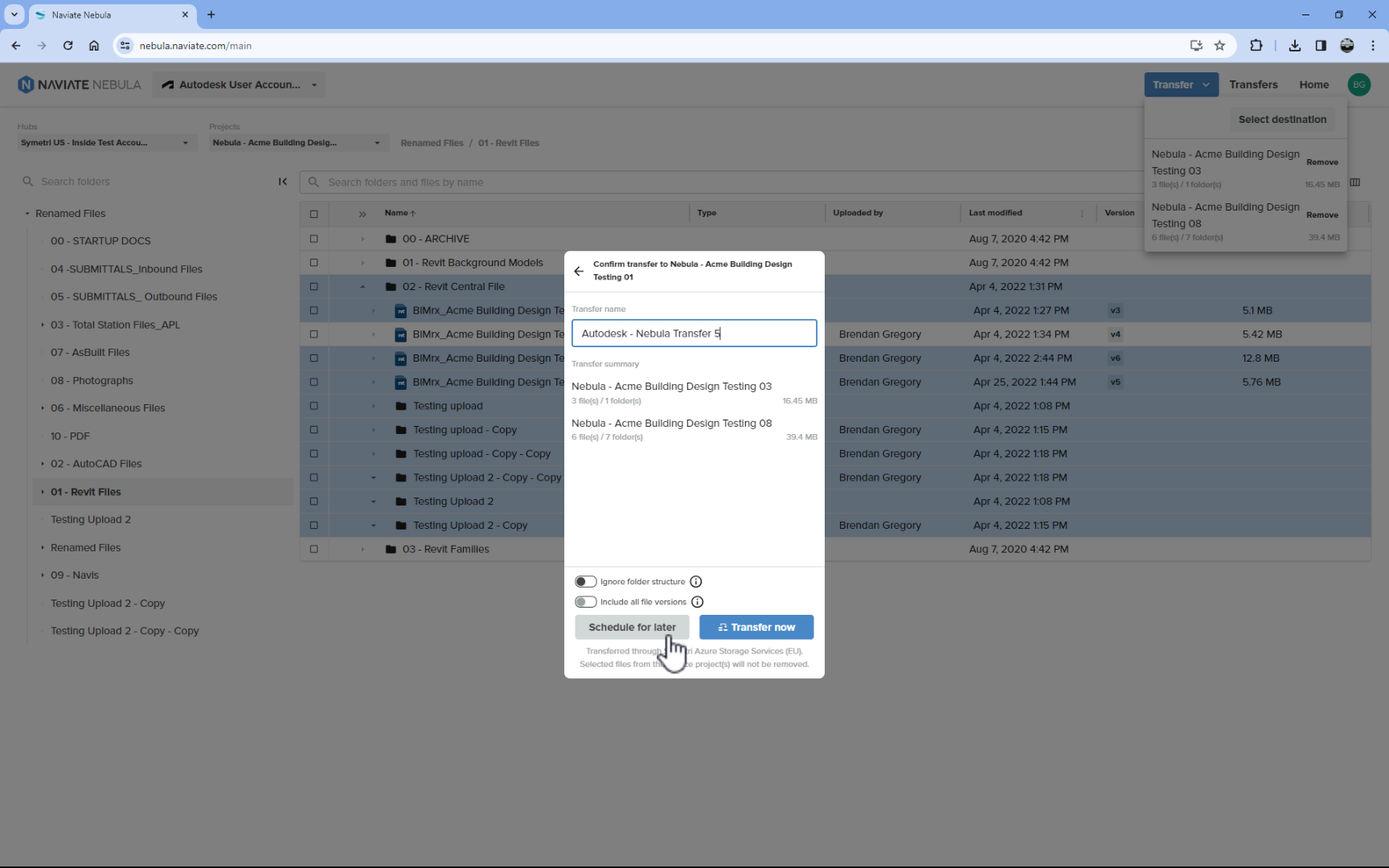This screenshot has width=1389, height=868.
Task: Click Renamed Files breadcrumb
Action: [x=432, y=143]
